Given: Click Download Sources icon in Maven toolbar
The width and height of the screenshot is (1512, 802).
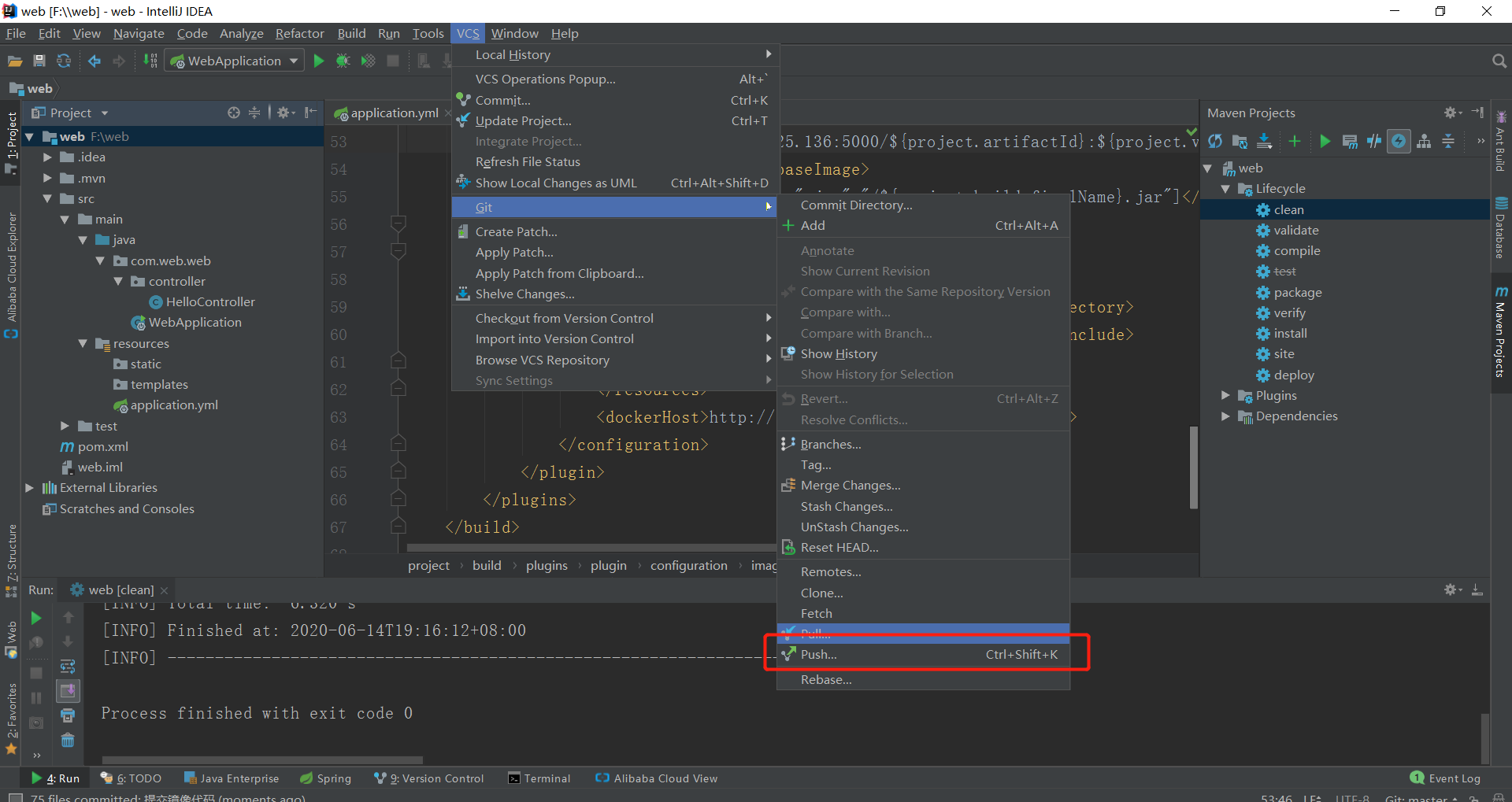Looking at the screenshot, I should tap(1265, 141).
